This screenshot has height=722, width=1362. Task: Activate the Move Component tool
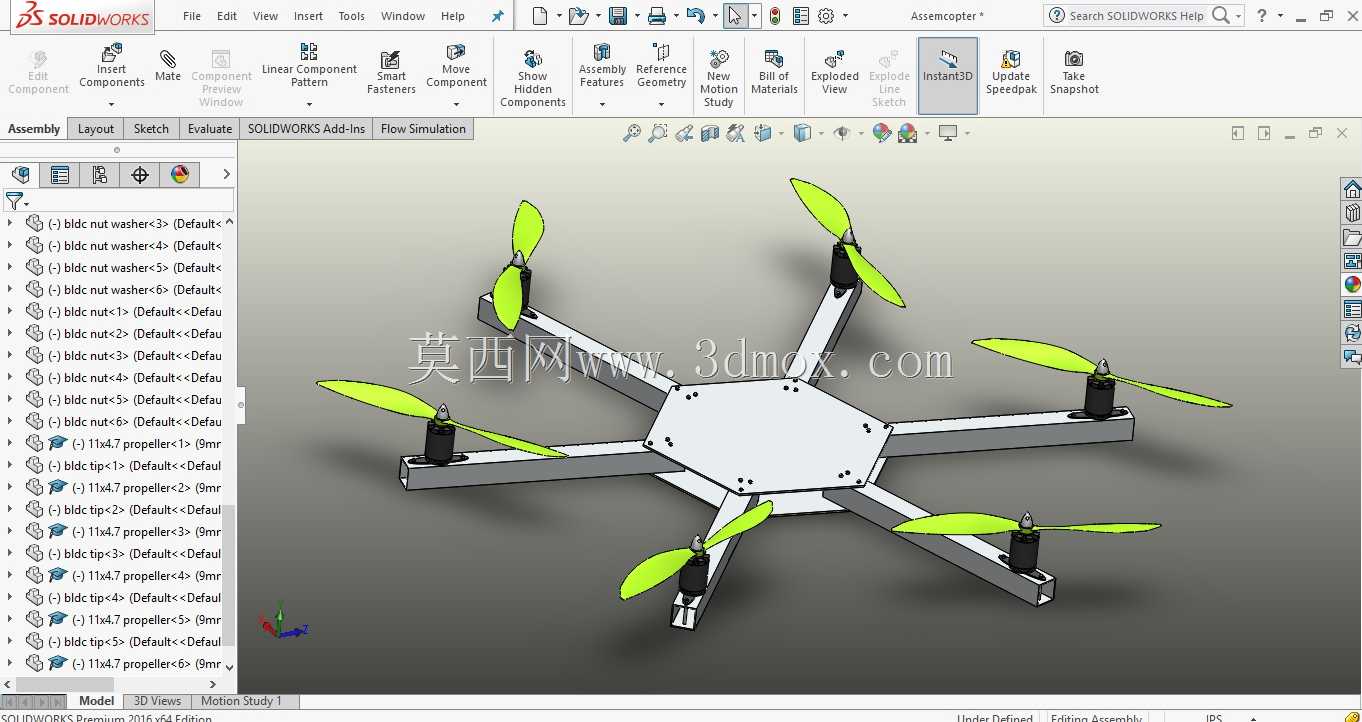(456, 65)
